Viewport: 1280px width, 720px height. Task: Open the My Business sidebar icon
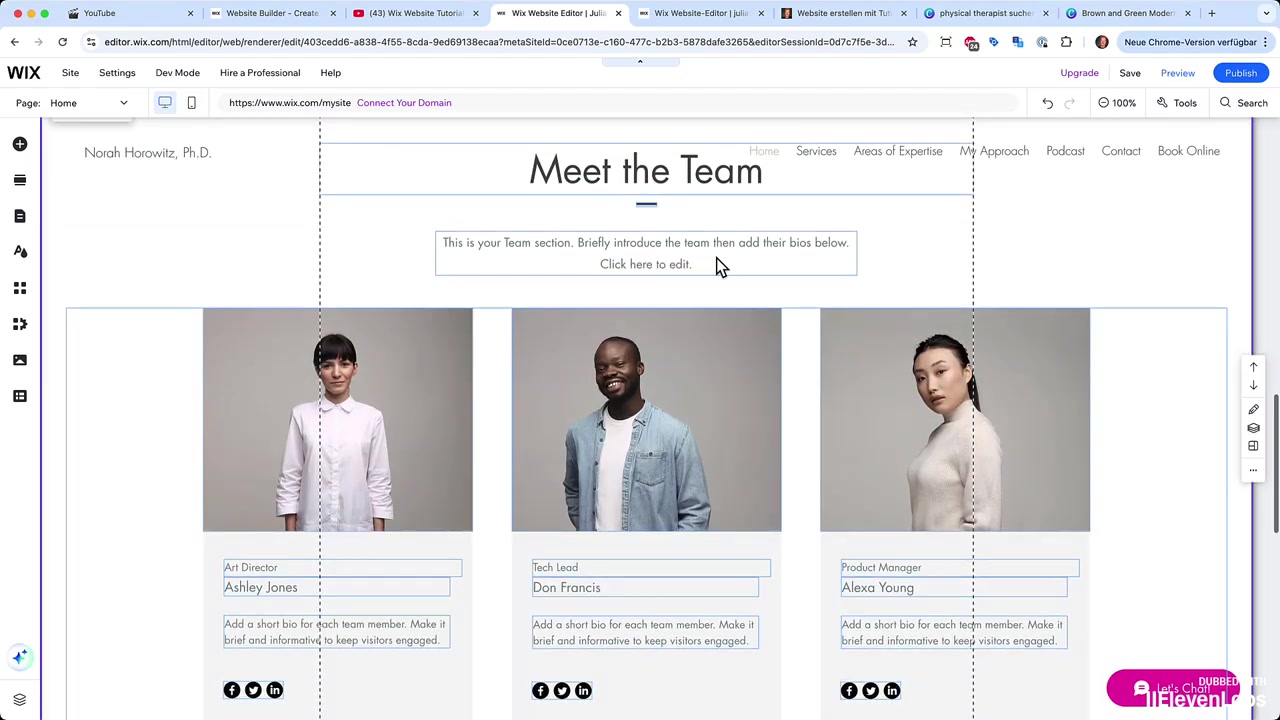pos(20,324)
